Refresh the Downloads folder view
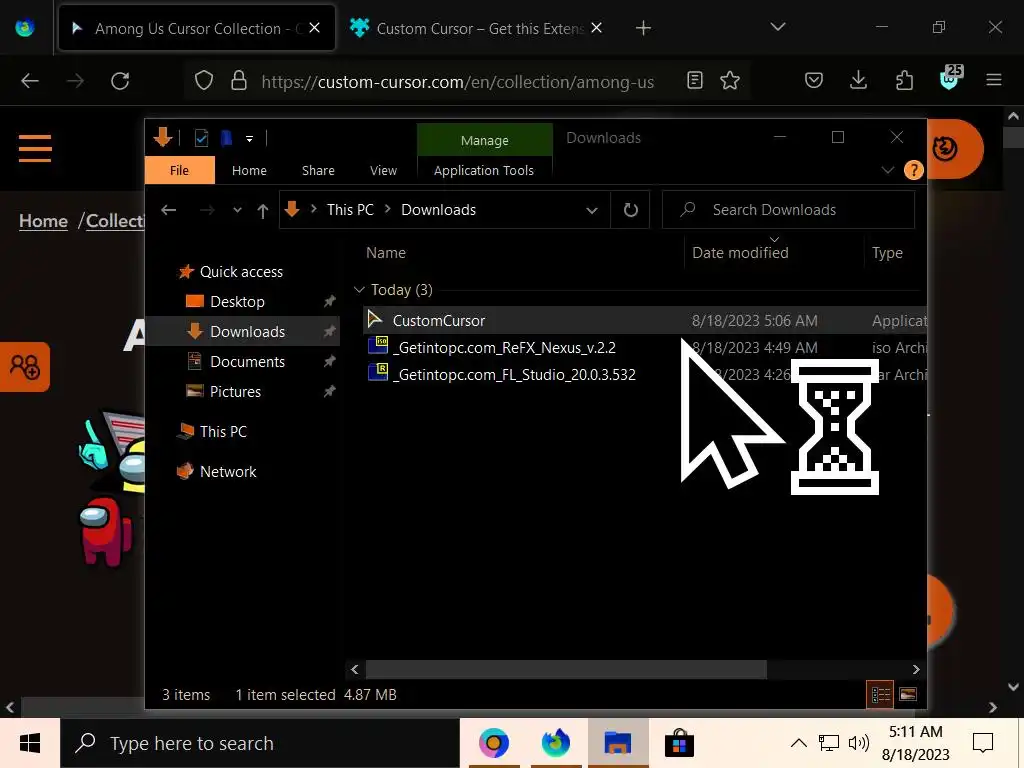Image resolution: width=1024 pixels, height=768 pixels. [630, 210]
